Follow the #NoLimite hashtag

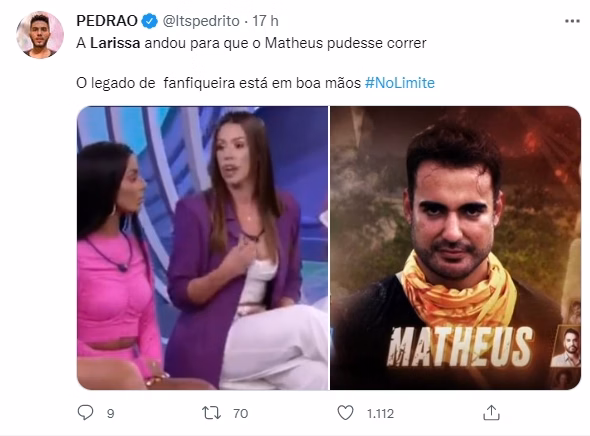[400, 83]
